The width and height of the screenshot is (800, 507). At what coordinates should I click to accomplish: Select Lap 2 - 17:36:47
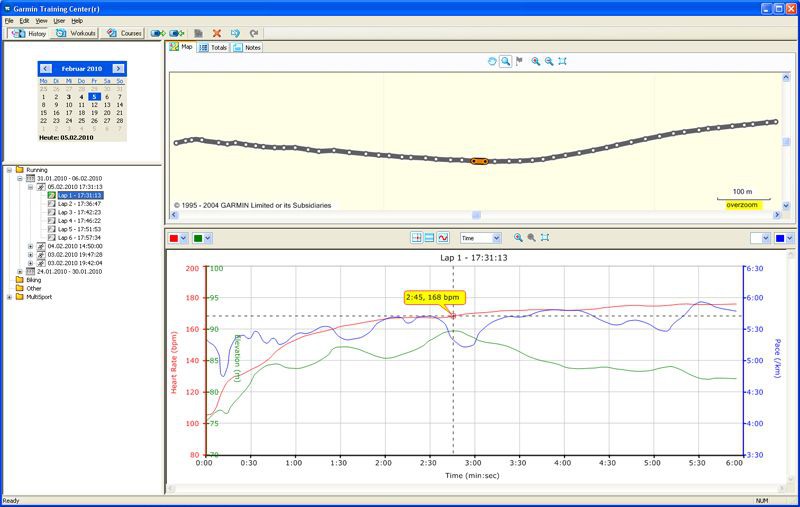[x=79, y=204]
